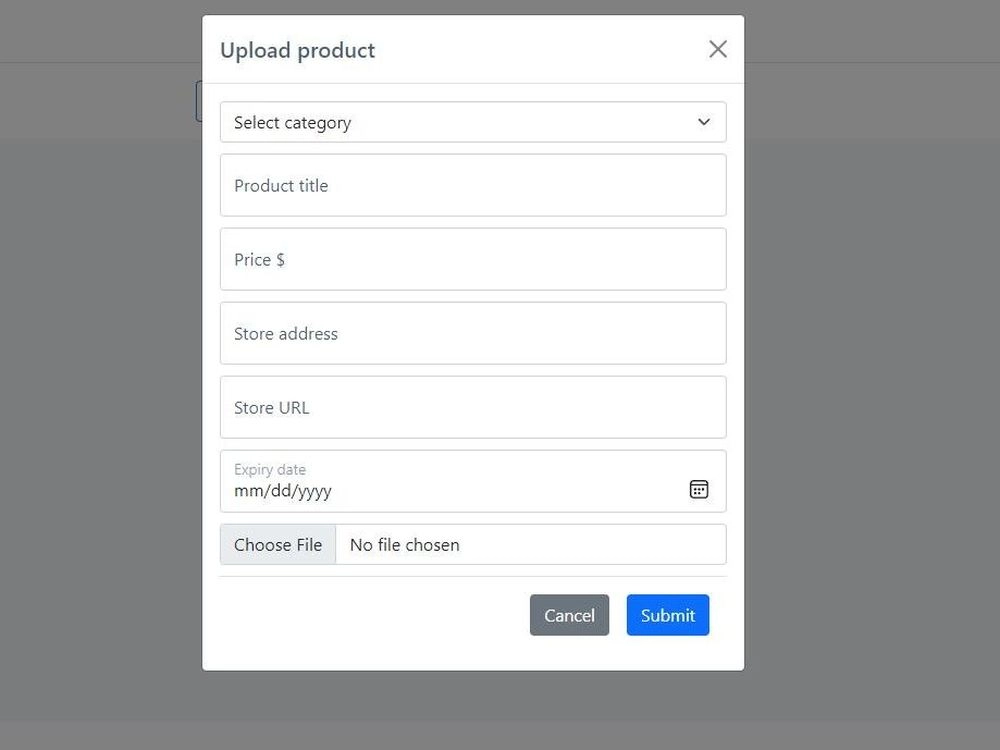Close the Upload product dialog with X

[717, 49]
